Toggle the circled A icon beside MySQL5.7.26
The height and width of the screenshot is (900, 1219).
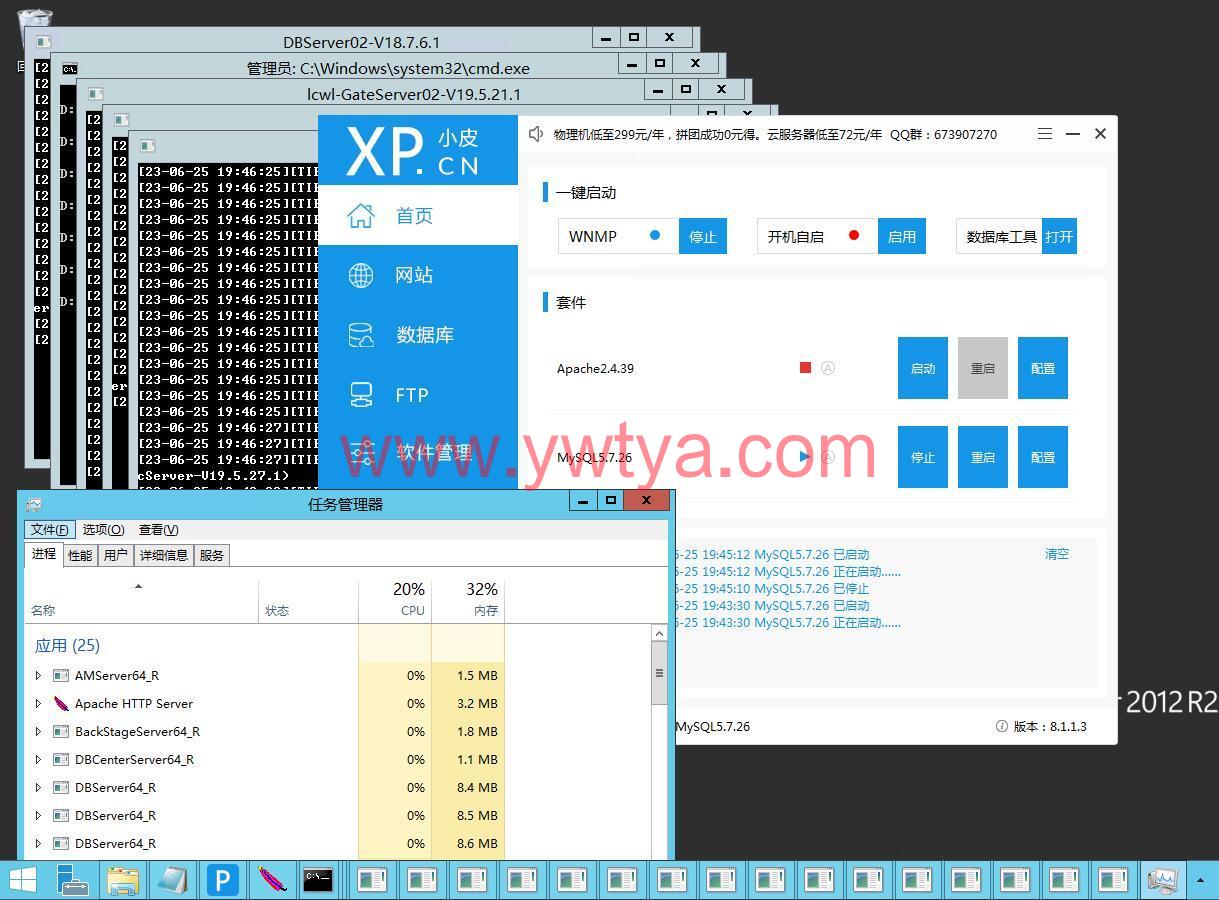click(828, 457)
